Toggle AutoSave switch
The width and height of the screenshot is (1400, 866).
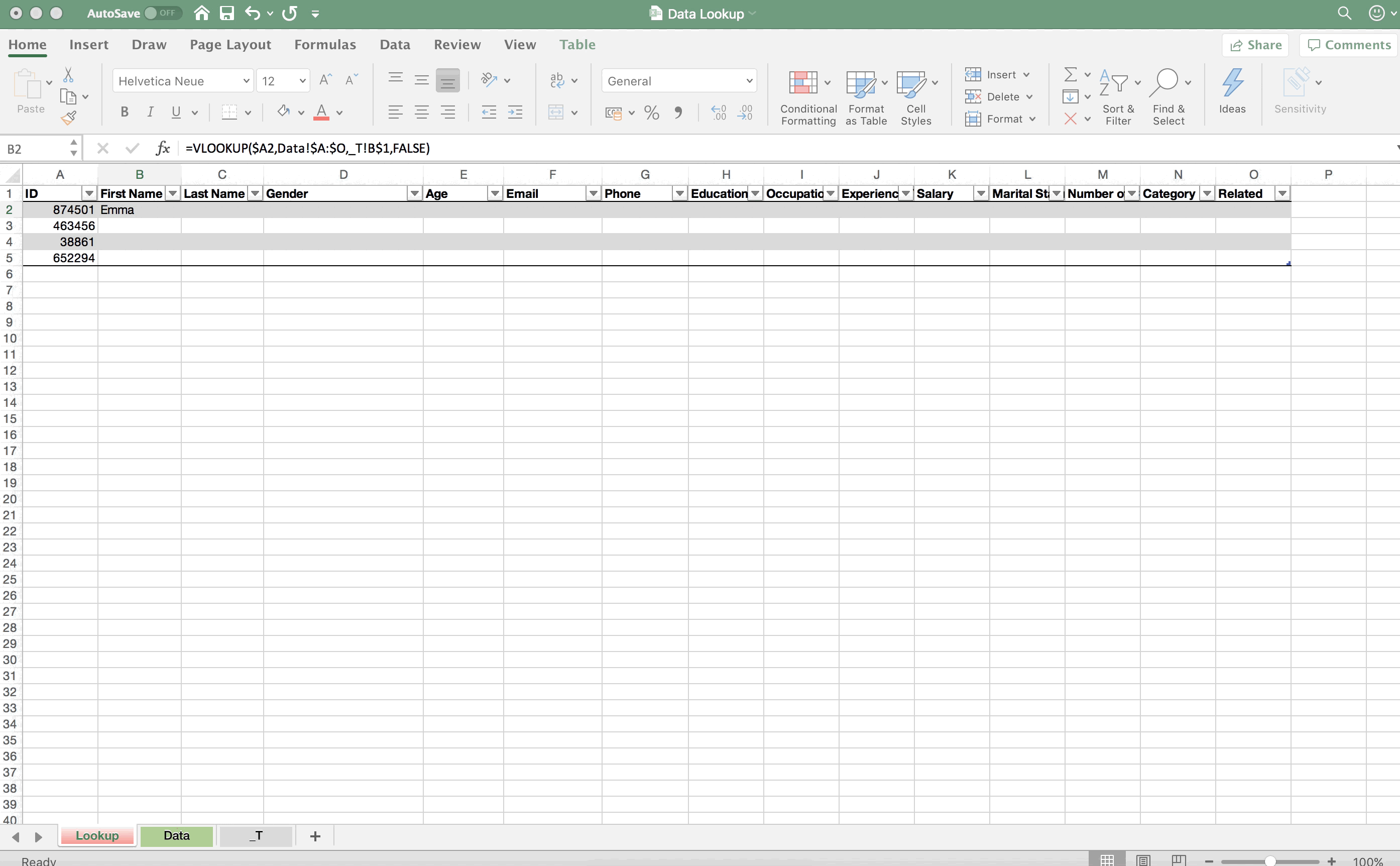tap(163, 13)
